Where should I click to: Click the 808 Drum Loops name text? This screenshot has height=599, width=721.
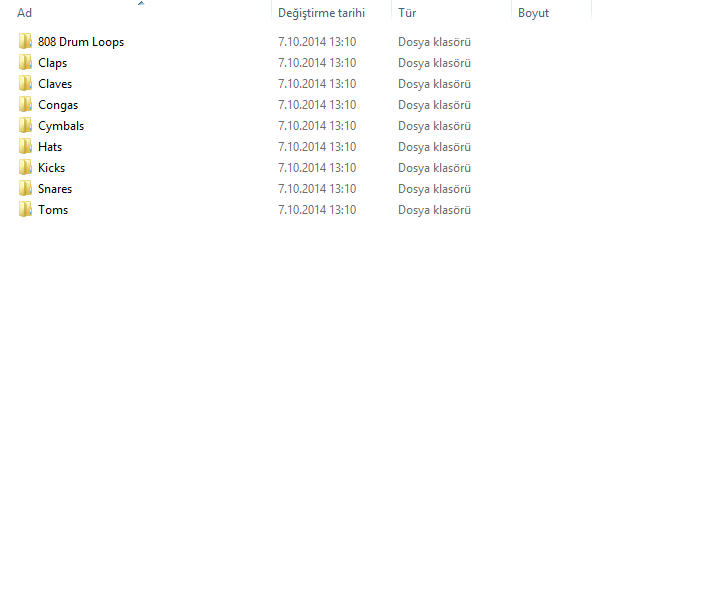[81, 42]
